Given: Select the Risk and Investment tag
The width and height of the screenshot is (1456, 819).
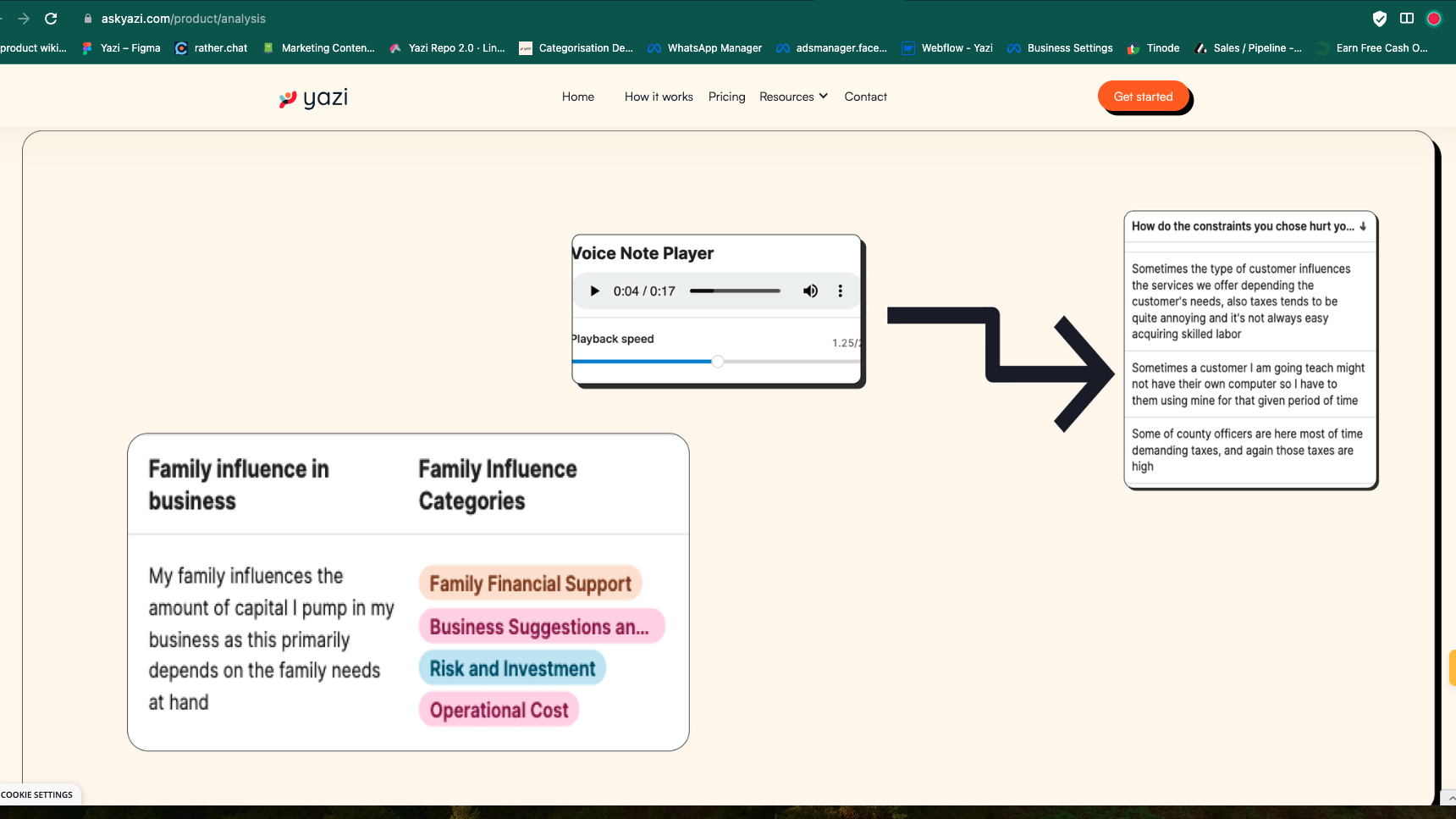Looking at the screenshot, I should click(x=512, y=668).
